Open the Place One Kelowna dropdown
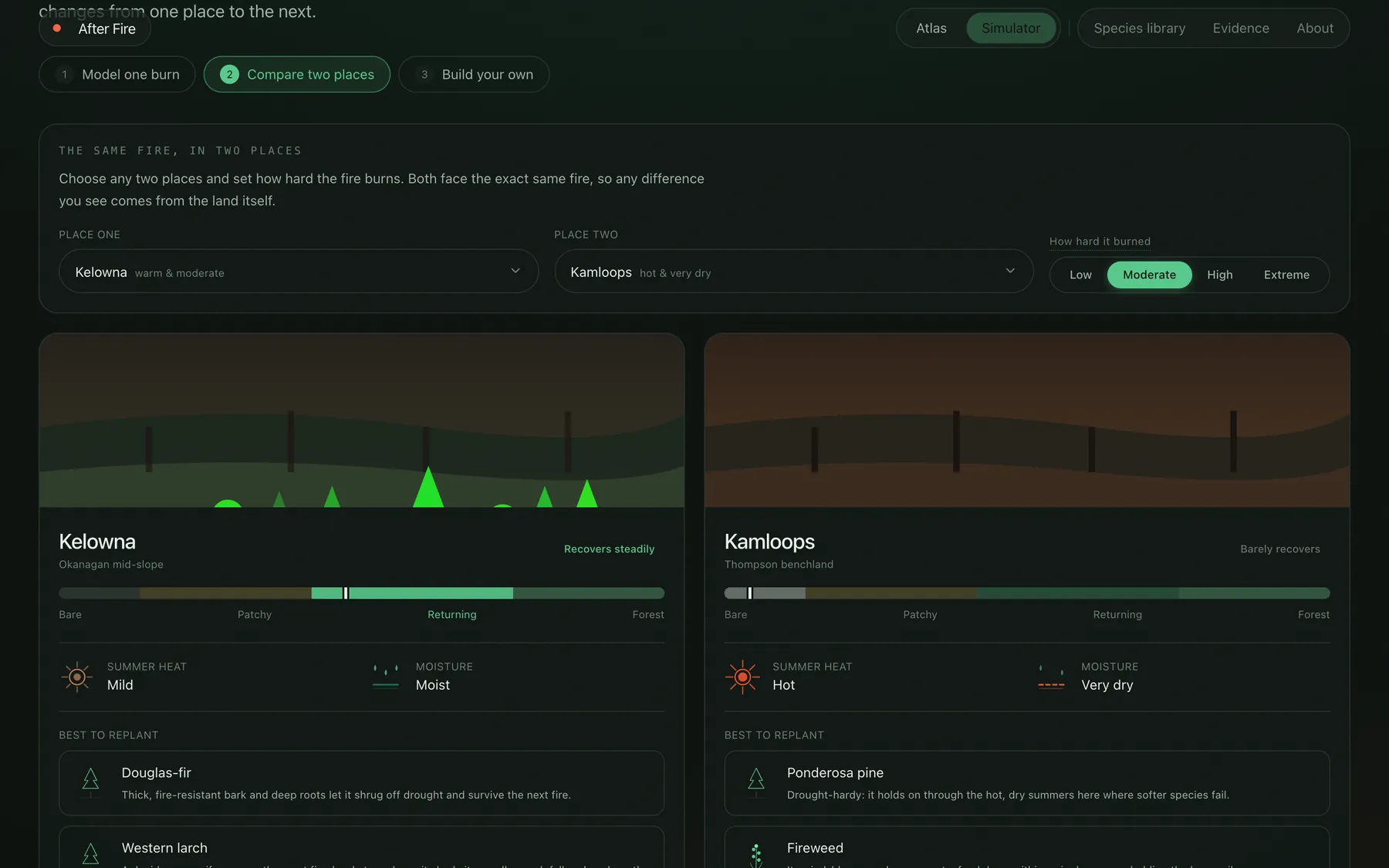This screenshot has height=868, width=1389. coord(299,271)
